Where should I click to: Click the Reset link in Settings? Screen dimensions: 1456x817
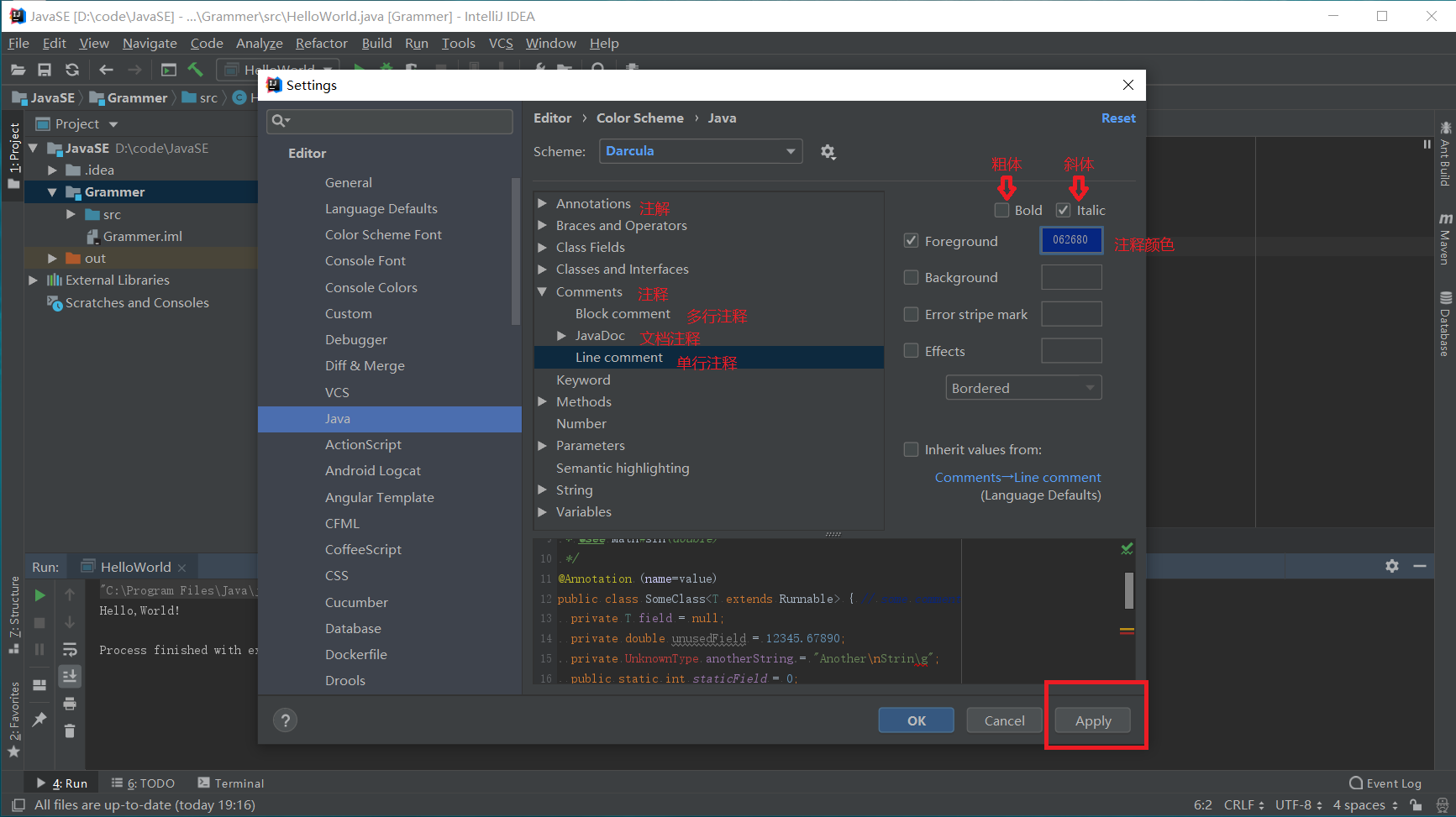pyautogui.click(x=1118, y=118)
